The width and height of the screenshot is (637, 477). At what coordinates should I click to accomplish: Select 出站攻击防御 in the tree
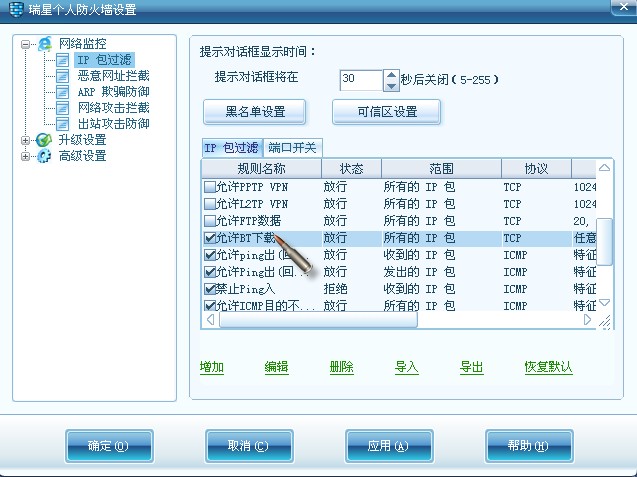pyautogui.click(x=113, y=124)
